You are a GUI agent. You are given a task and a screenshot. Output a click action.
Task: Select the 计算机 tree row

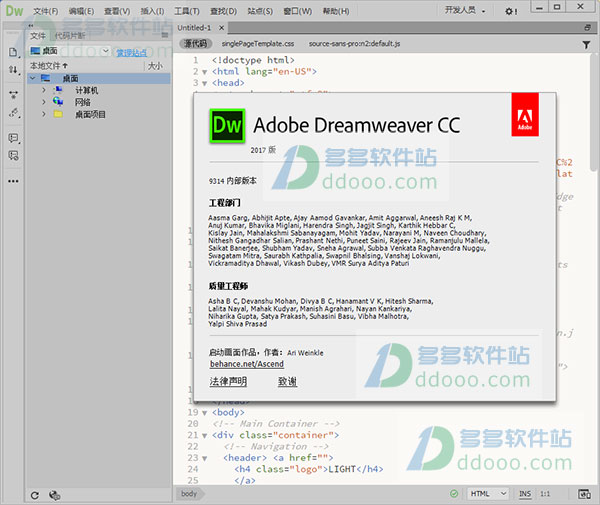pyautogui.click(x=99, y=90)
